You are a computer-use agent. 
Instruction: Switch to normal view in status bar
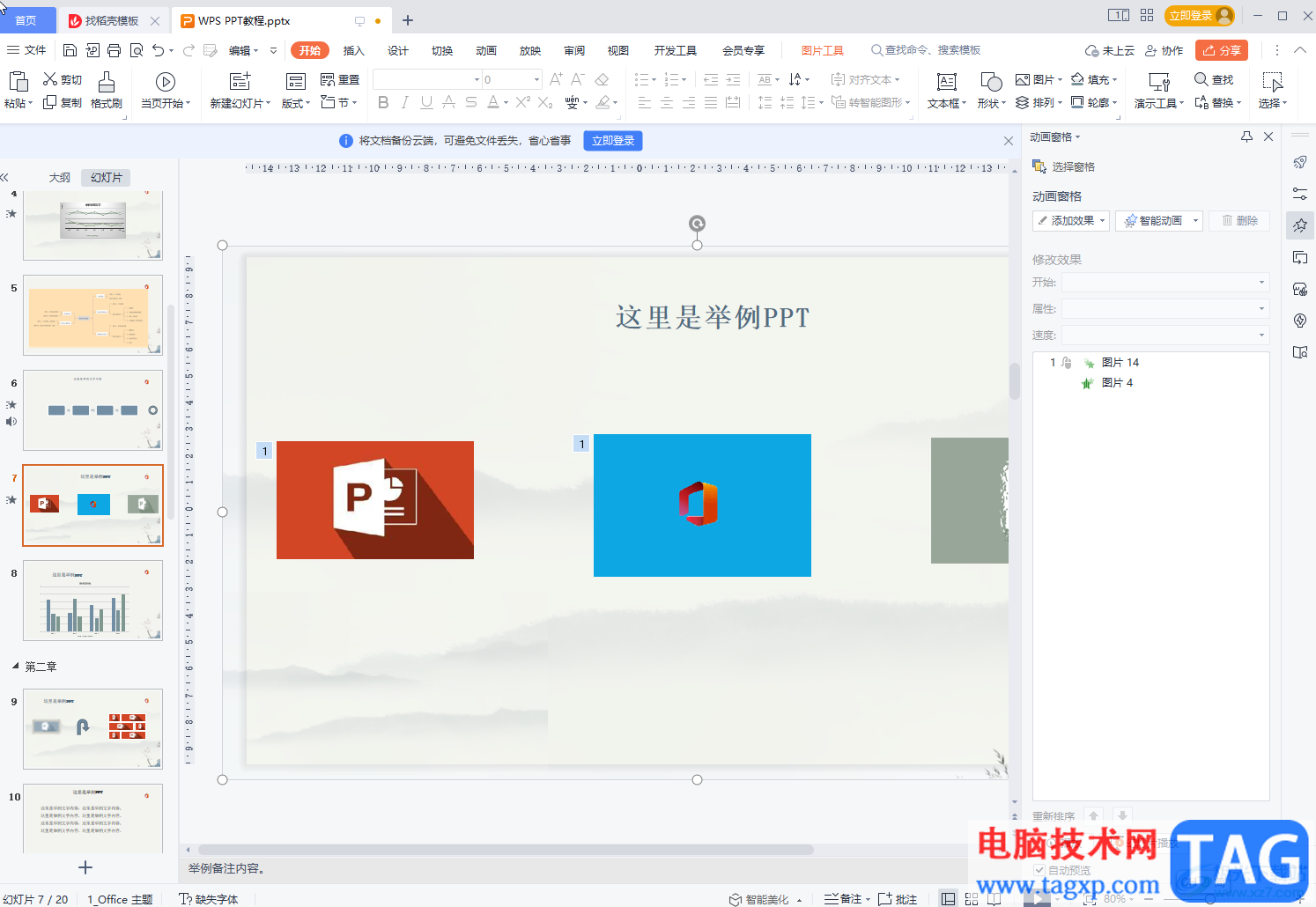[948, 899]
